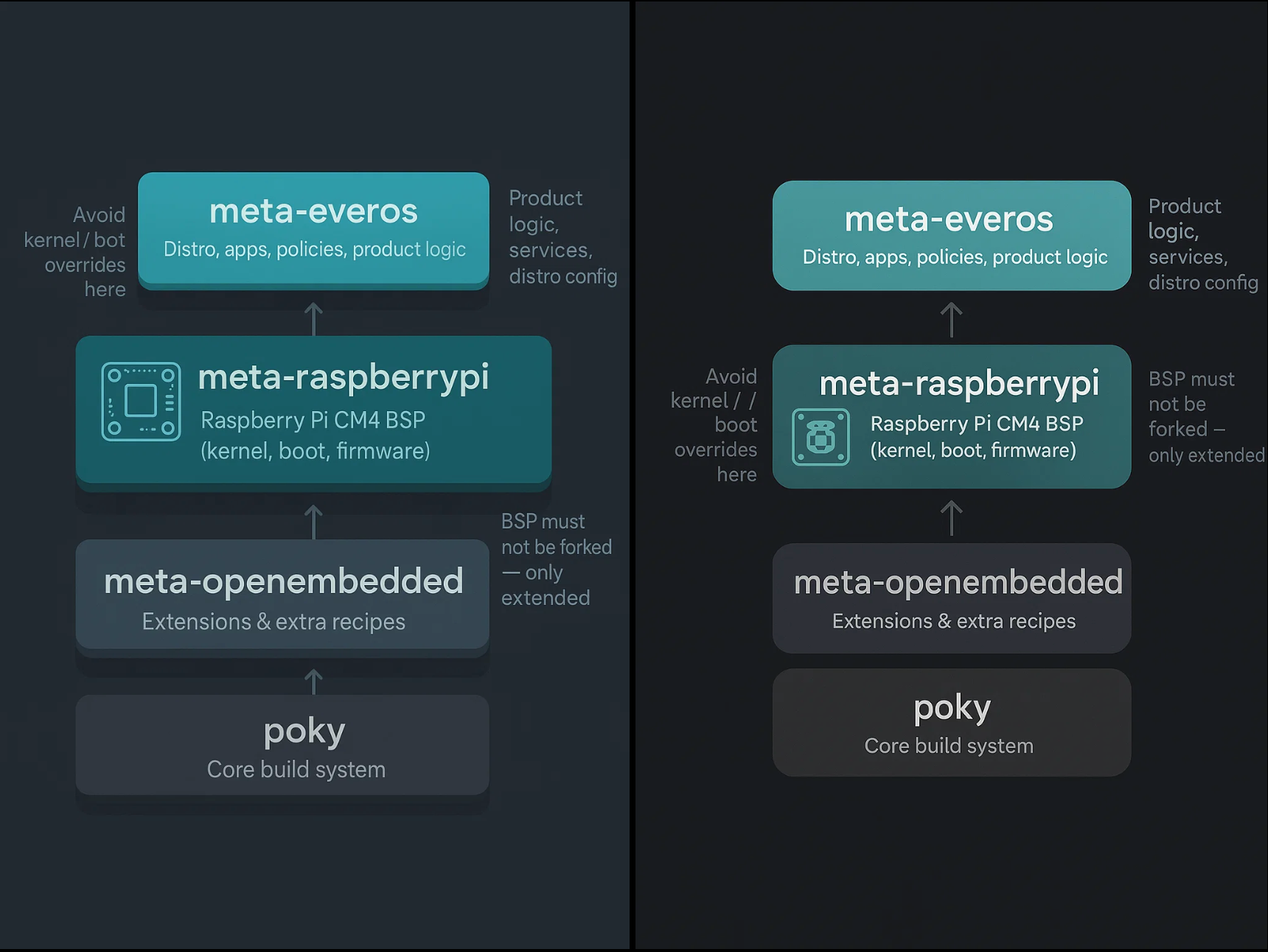This screenshot has height=952, width=1268.
Task: Click the arrow above left meta-openembedded block
Action: [314, 521]
